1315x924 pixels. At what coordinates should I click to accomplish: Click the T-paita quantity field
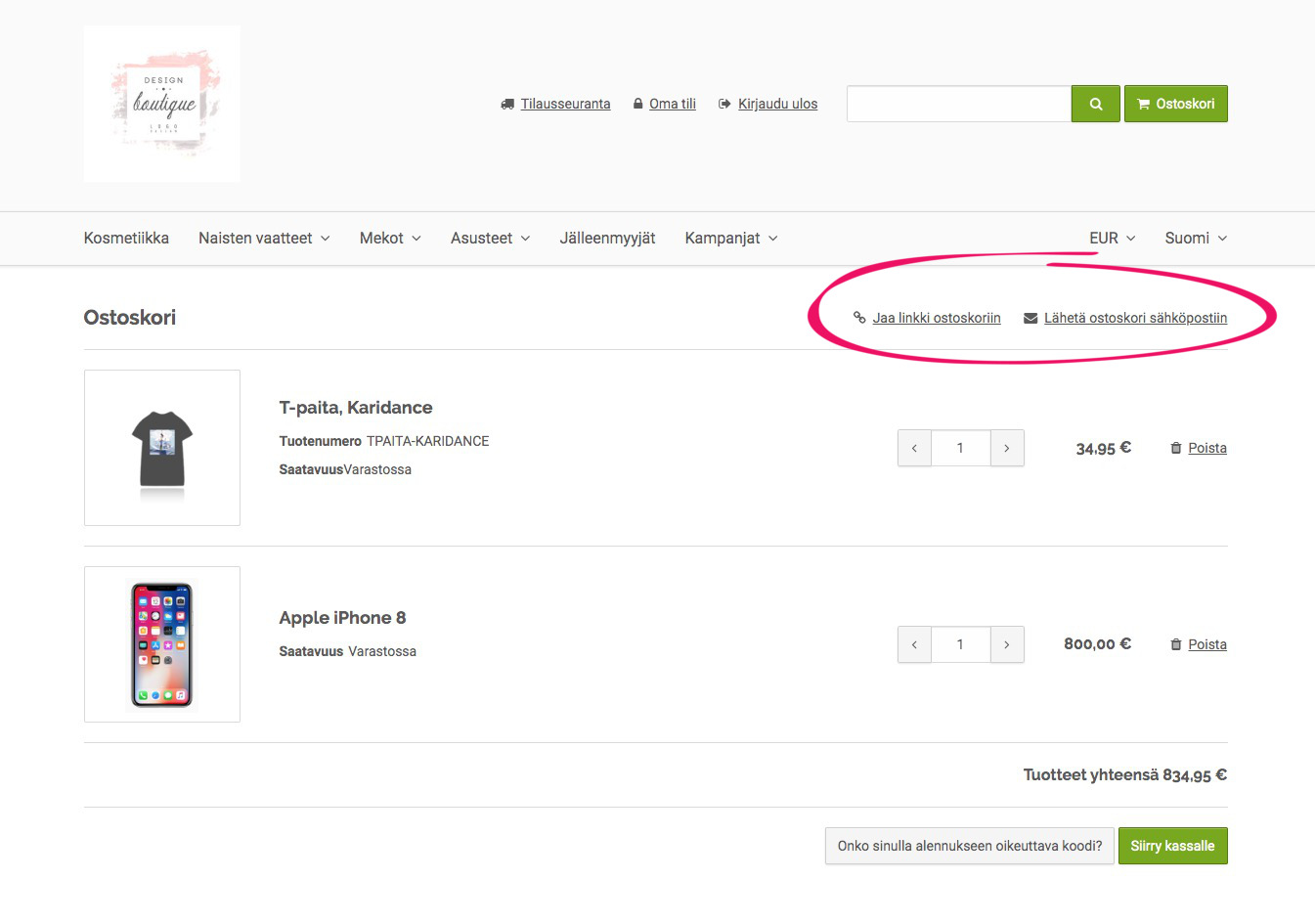tap(961, 448)
